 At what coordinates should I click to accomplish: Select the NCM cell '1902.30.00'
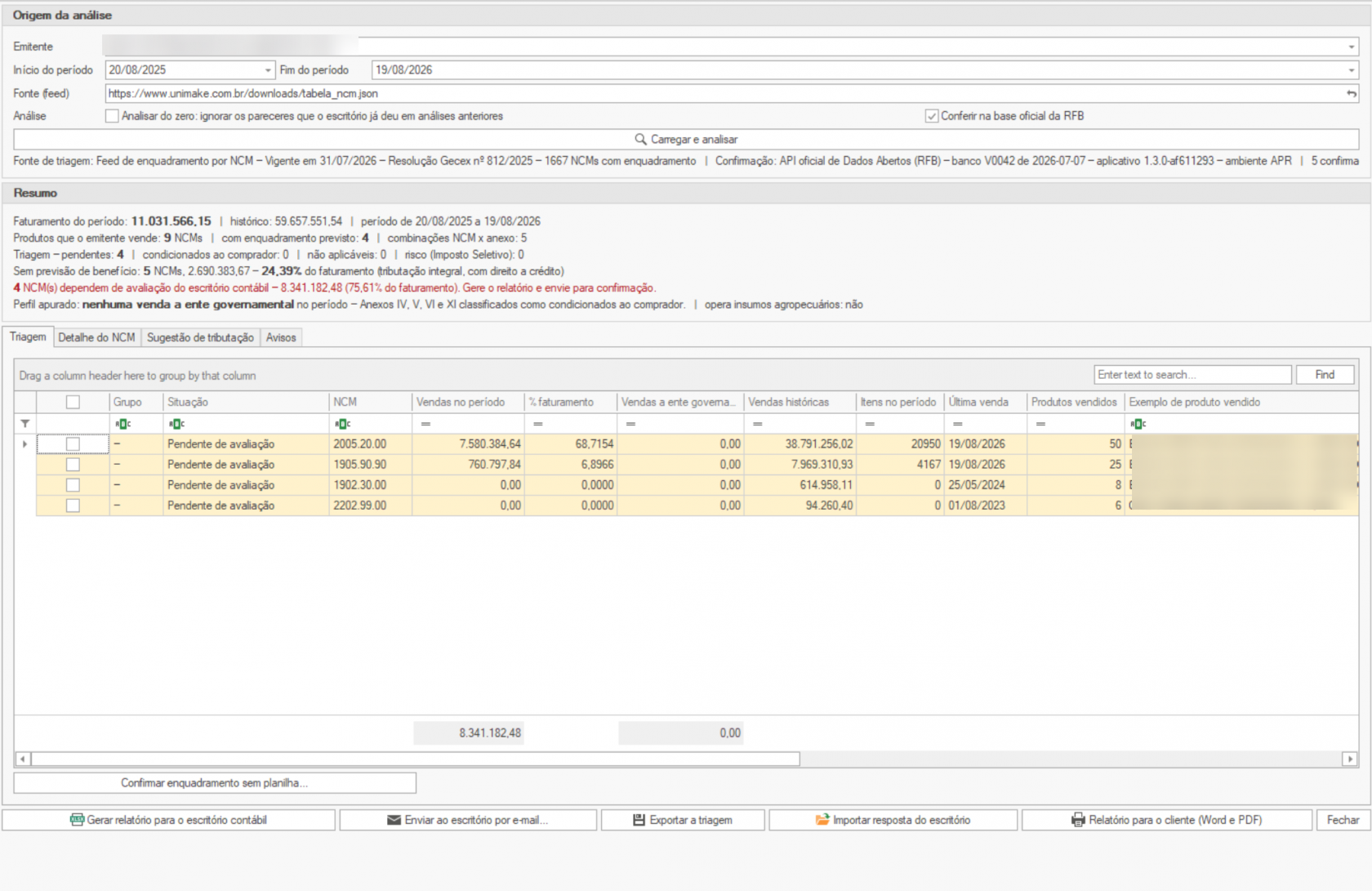point(371,485)
